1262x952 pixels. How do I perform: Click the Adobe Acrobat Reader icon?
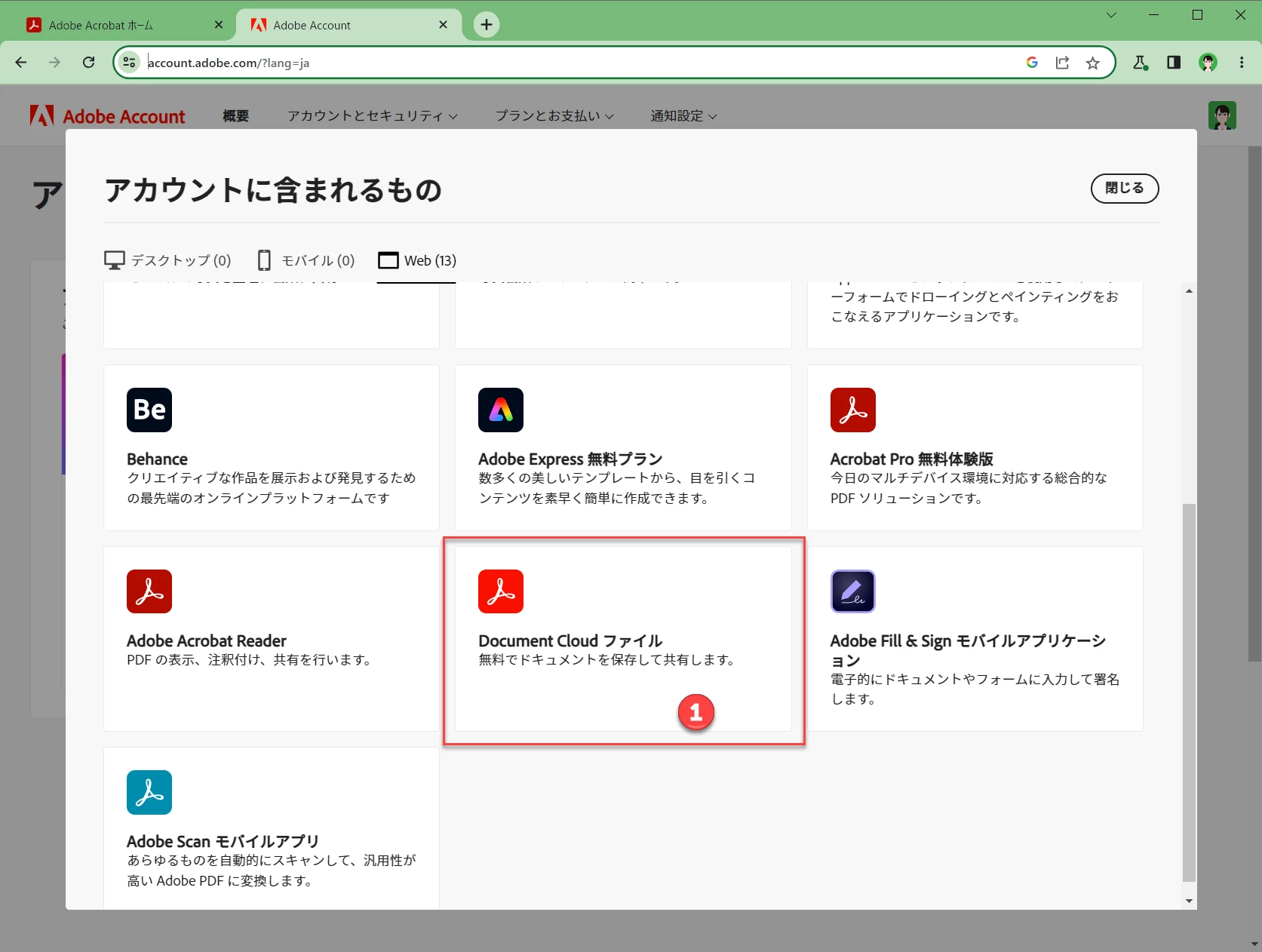click(x=149, y=591)
